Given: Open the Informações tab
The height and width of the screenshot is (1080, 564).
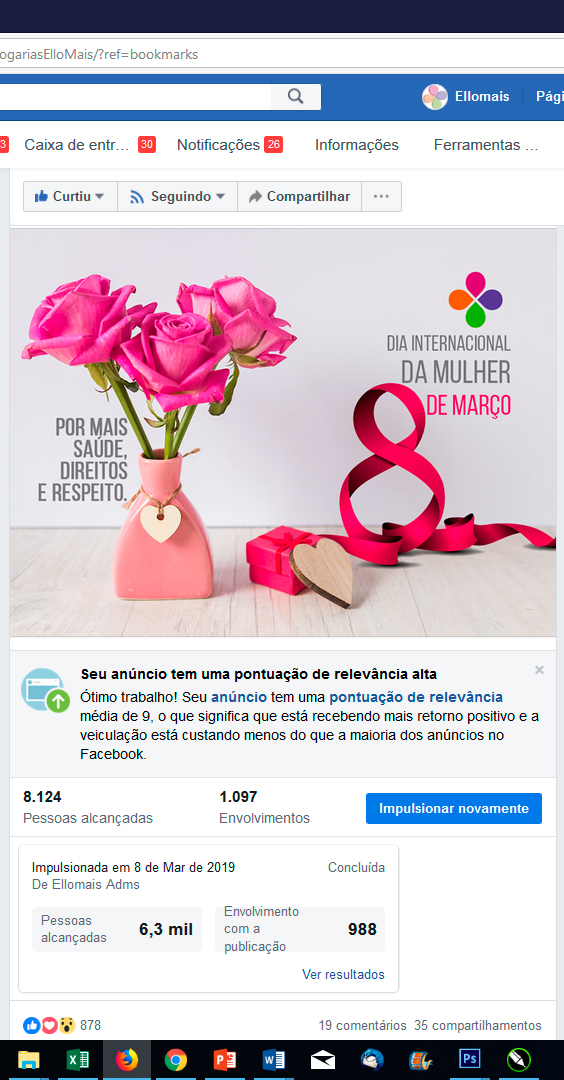Looking at the screenshot, I should coord(357,145).
